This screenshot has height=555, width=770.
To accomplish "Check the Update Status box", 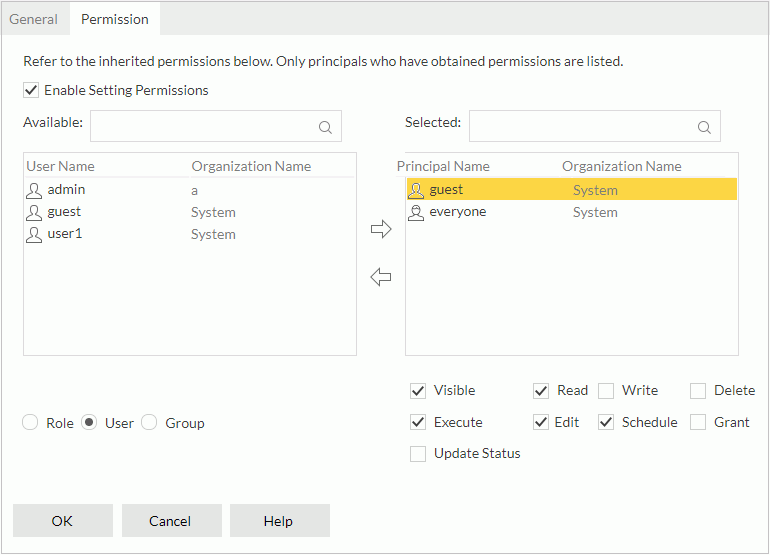I will pyautogui.click(x=418, y=454).
